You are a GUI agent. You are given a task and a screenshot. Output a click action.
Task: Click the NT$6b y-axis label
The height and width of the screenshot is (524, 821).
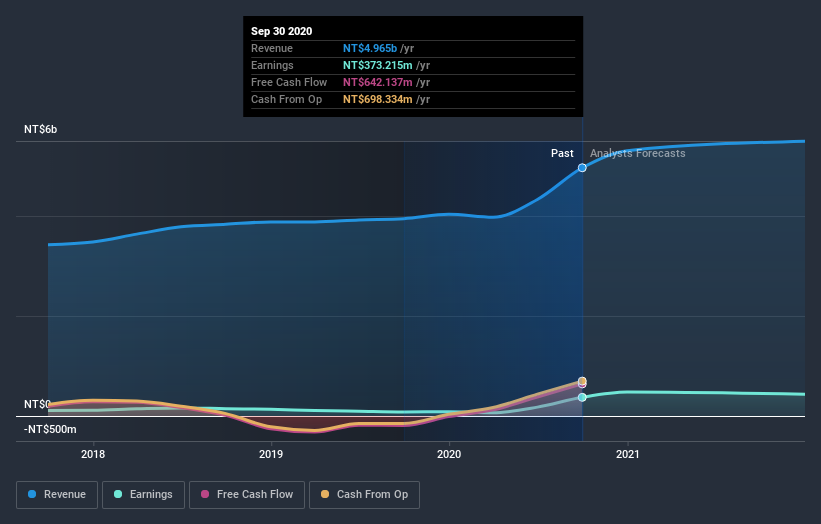pos(40,129)
